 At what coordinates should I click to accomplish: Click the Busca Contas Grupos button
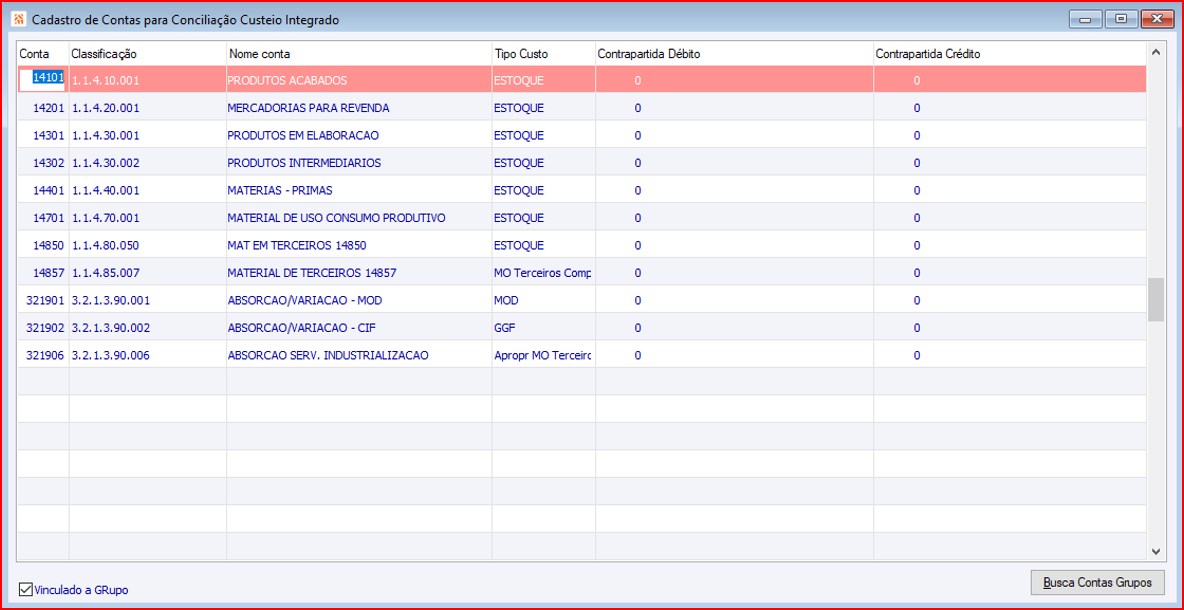click(x=1097, y=583)
